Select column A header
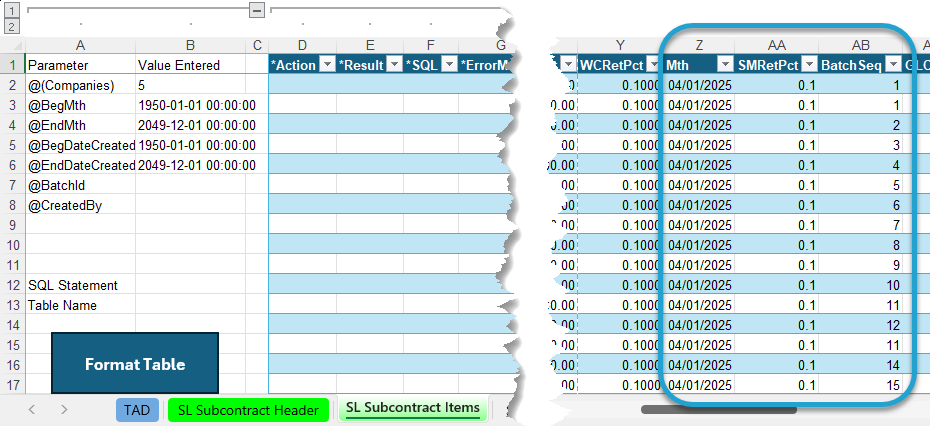Image resolution: width=930 pixels, height=426 pixels. point(81,46)
